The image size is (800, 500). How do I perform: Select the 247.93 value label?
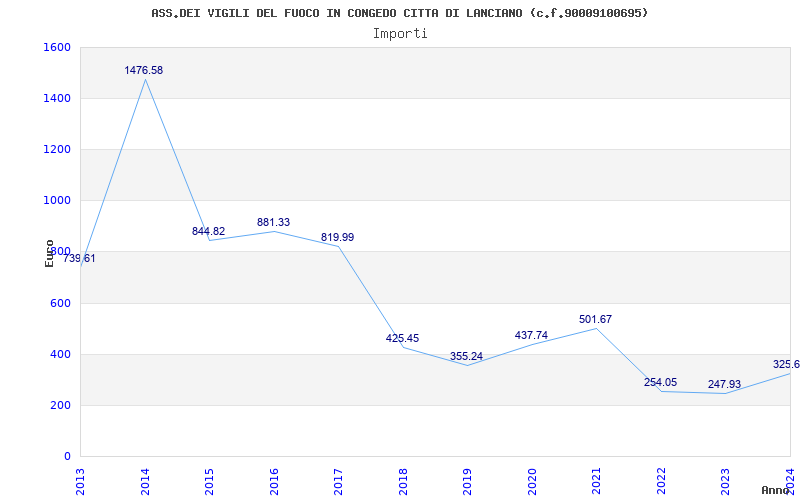(x=724, y=384)
